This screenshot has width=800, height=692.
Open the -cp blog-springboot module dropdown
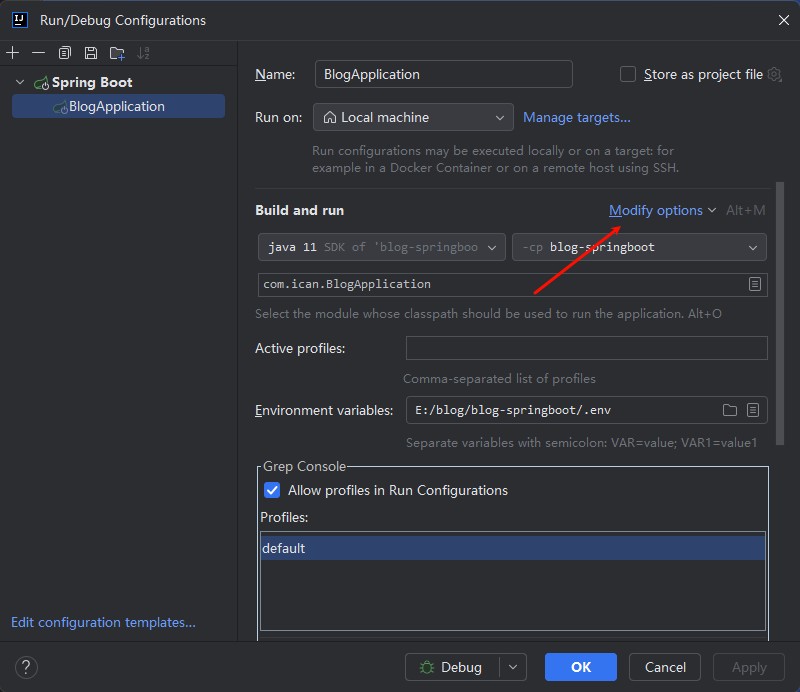pyautogui.click(x=639, y=248)
